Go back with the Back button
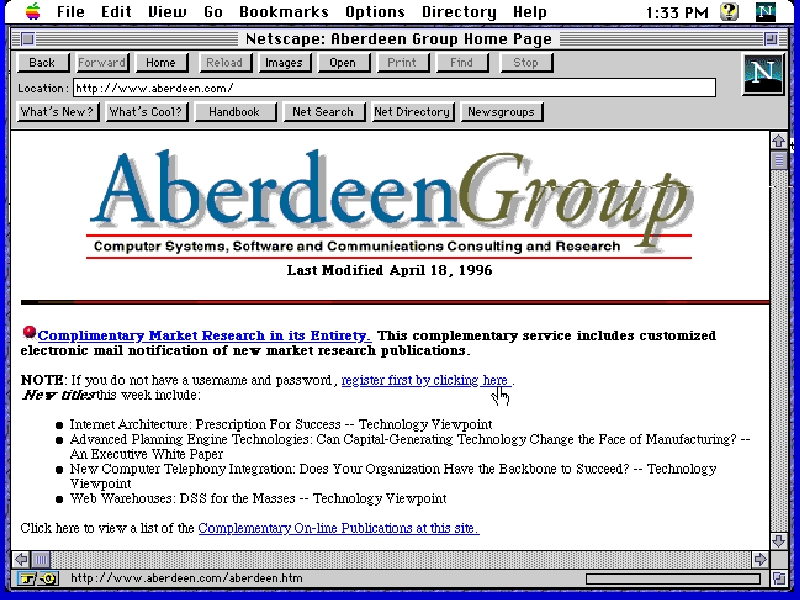800x600 pixels. (x=43, y=63)
